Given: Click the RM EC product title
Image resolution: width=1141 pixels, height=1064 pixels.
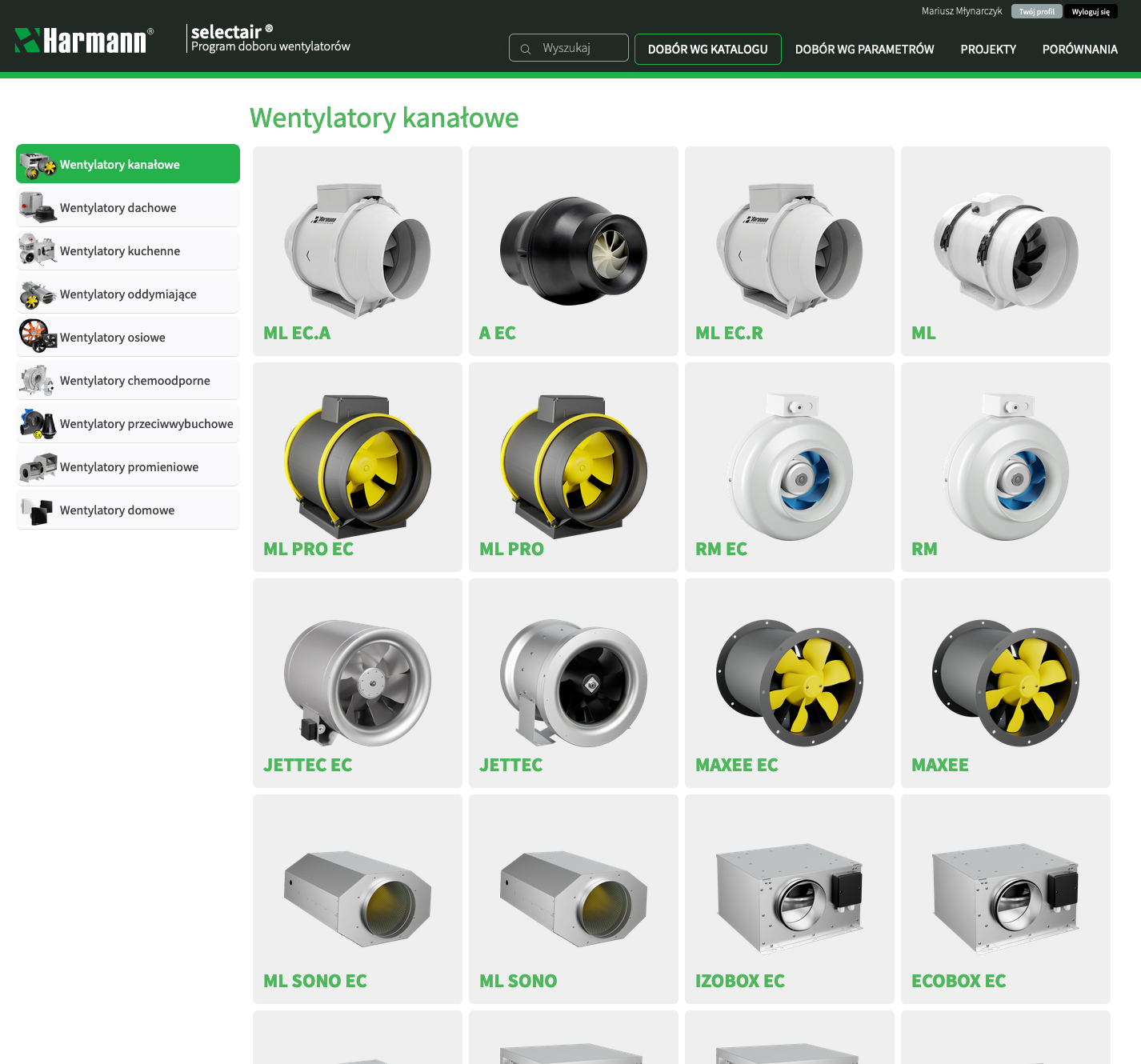Looking at the screenshot, I should coord(721,549).
